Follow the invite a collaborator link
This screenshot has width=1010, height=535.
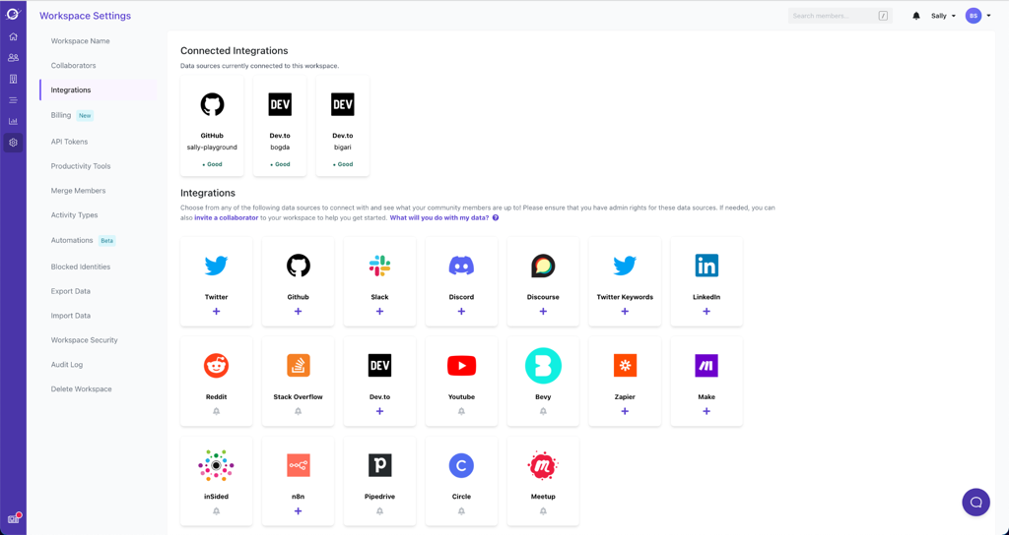pos(226,218)
